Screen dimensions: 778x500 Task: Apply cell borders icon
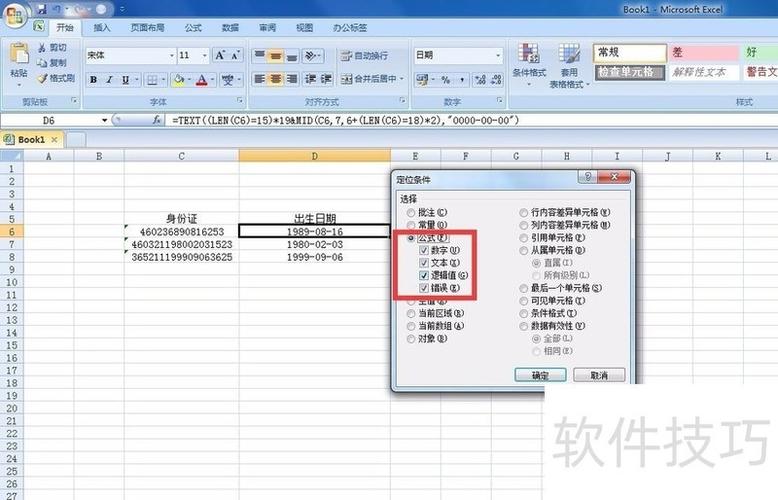tap(152, 79)
